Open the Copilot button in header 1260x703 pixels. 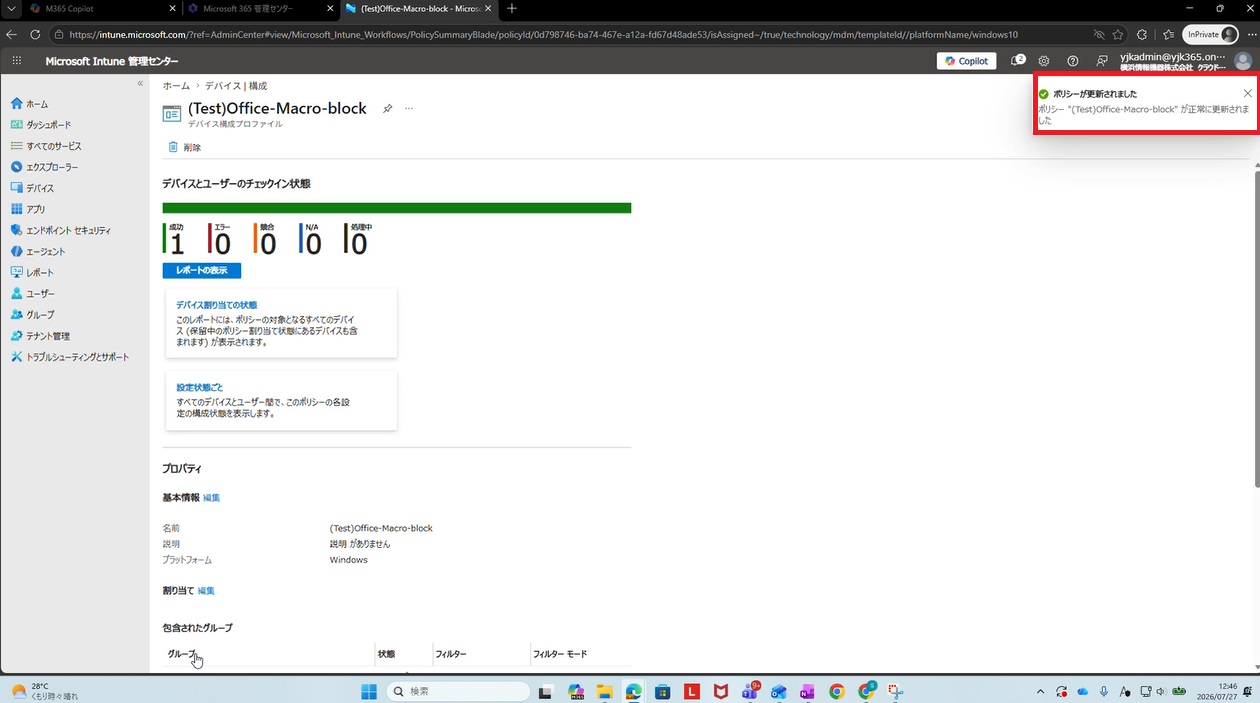coord(966,61)
